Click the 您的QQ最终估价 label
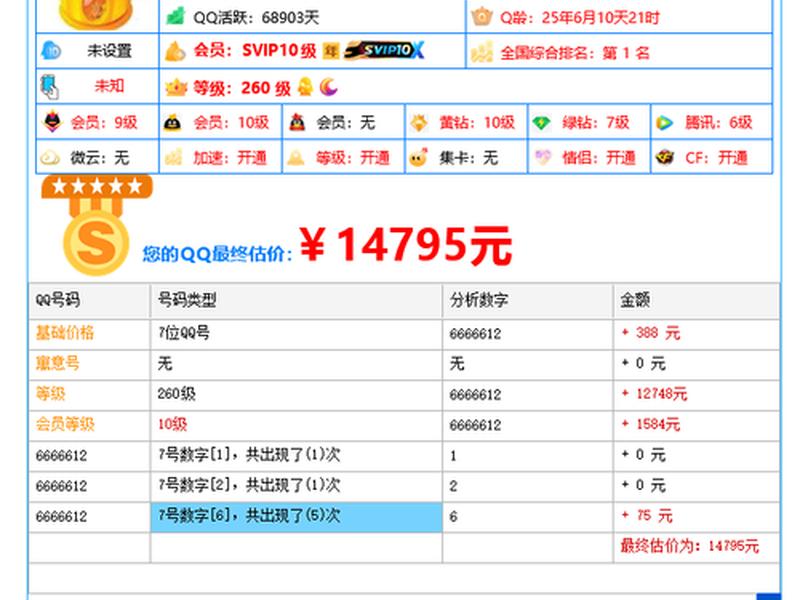Screen dimensions: 800x600 coord(217,253)
